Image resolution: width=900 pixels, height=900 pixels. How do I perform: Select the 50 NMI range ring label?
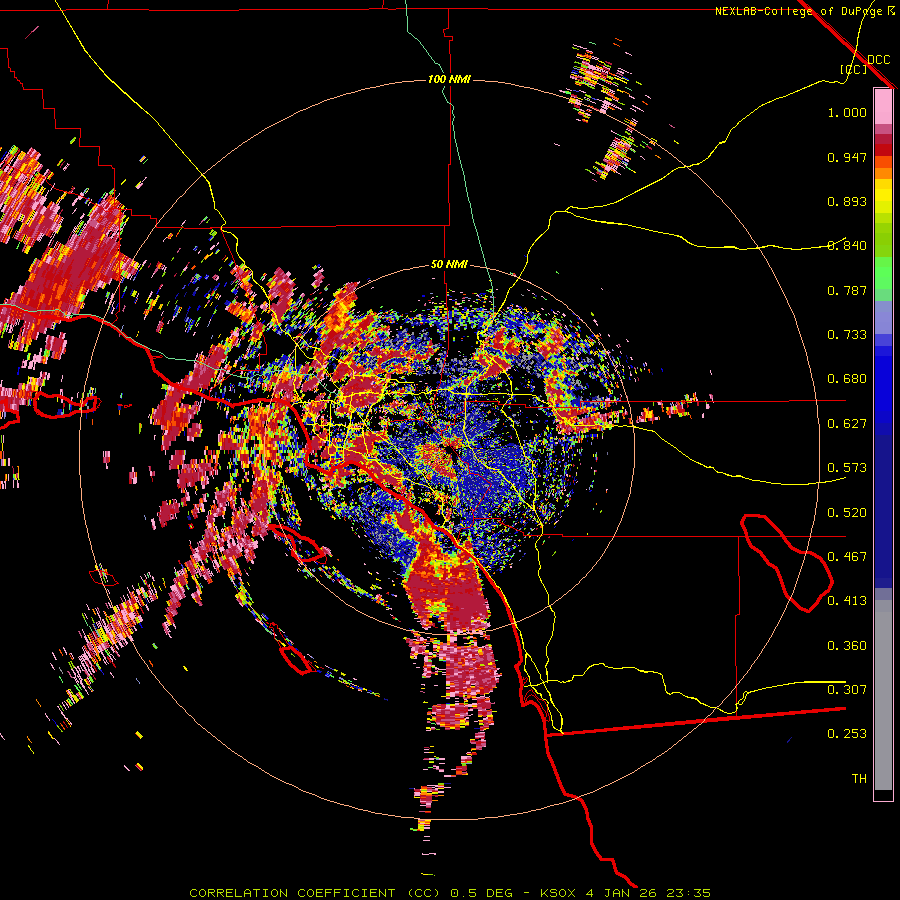[x=449, y=264]
